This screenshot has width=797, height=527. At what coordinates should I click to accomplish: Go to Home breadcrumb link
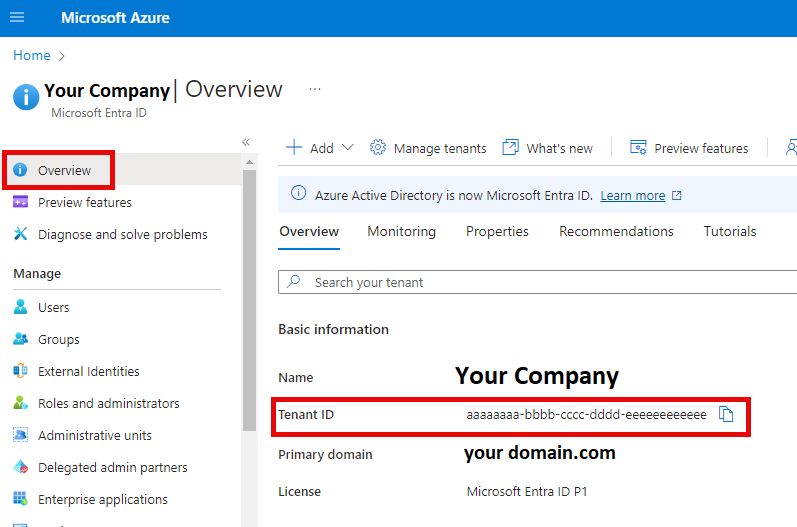pyautogui.click(x=31, y=55)
